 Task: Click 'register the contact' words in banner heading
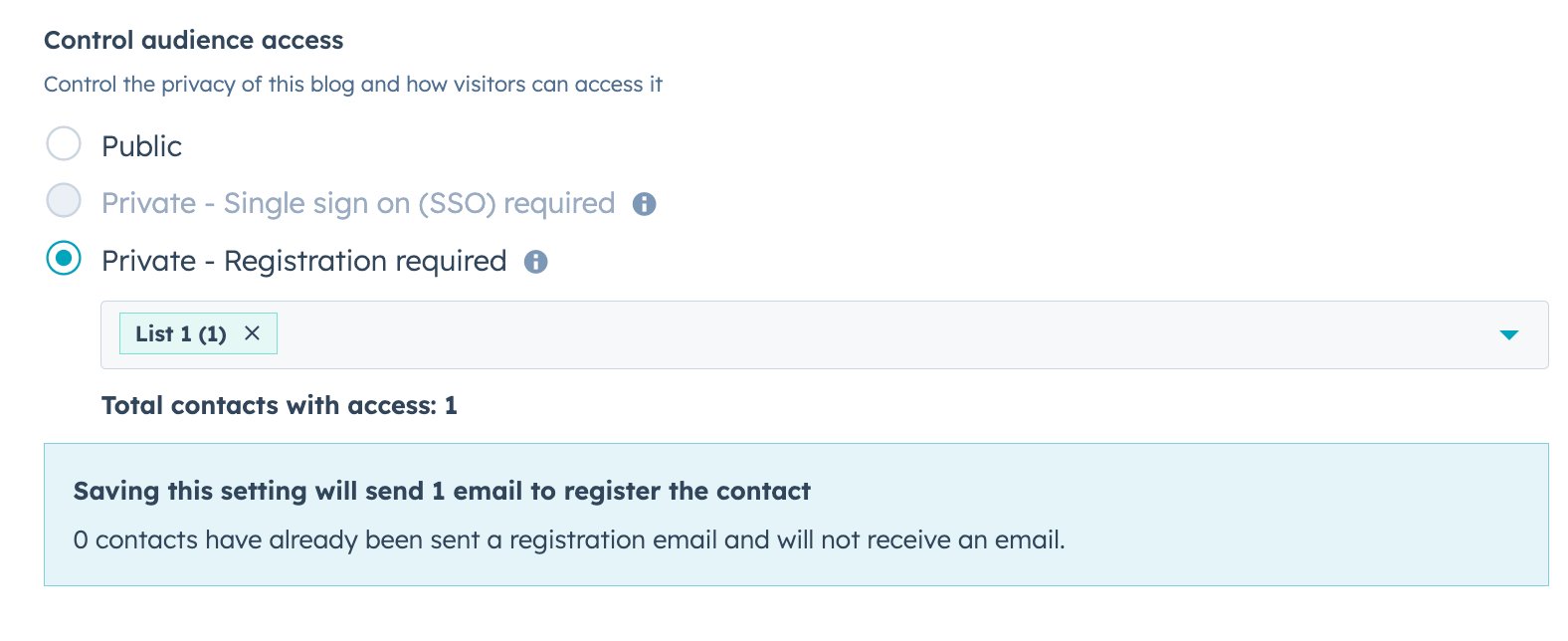tap(686, 492)
